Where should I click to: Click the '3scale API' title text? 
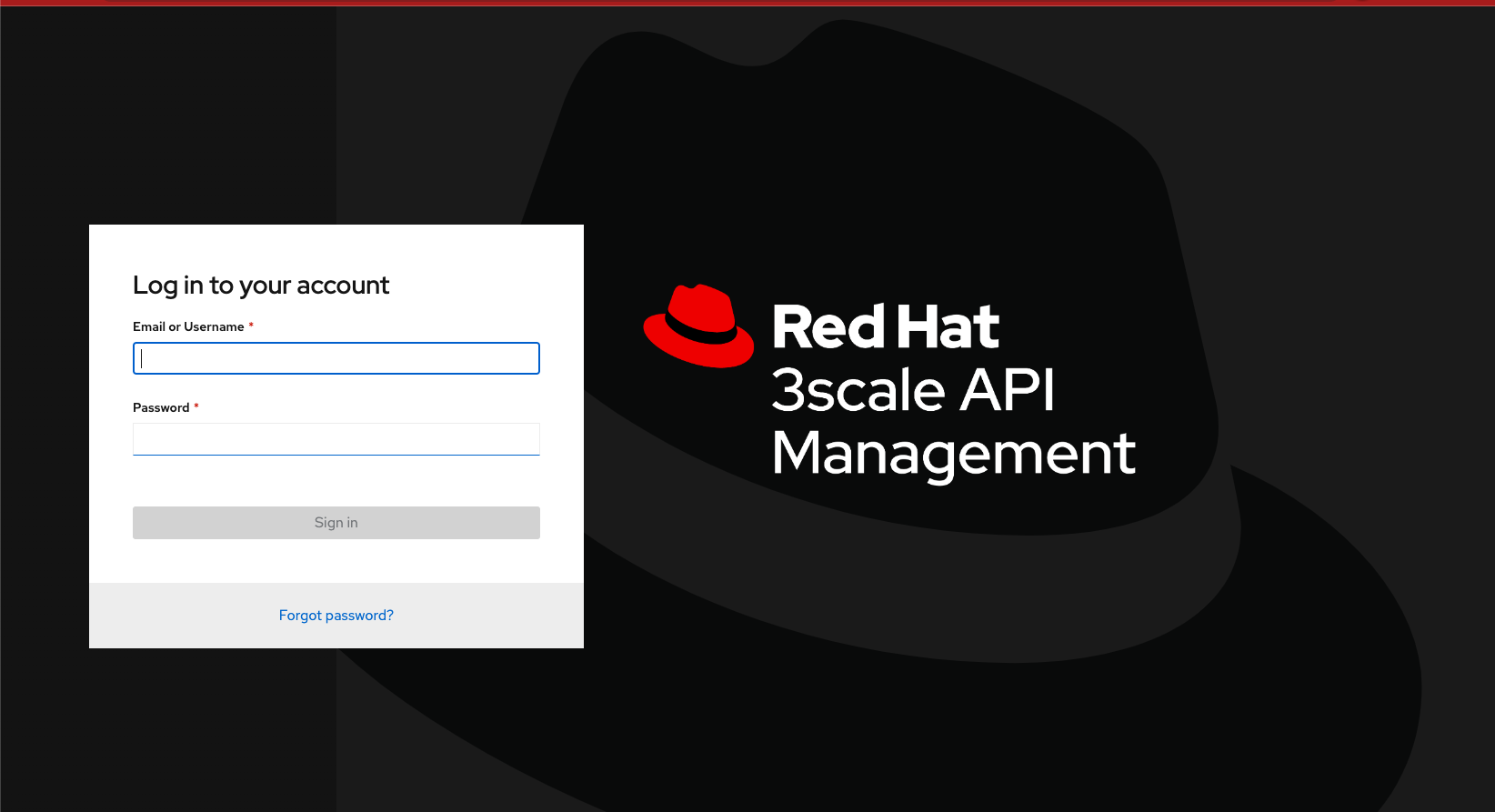click(913, 390)
